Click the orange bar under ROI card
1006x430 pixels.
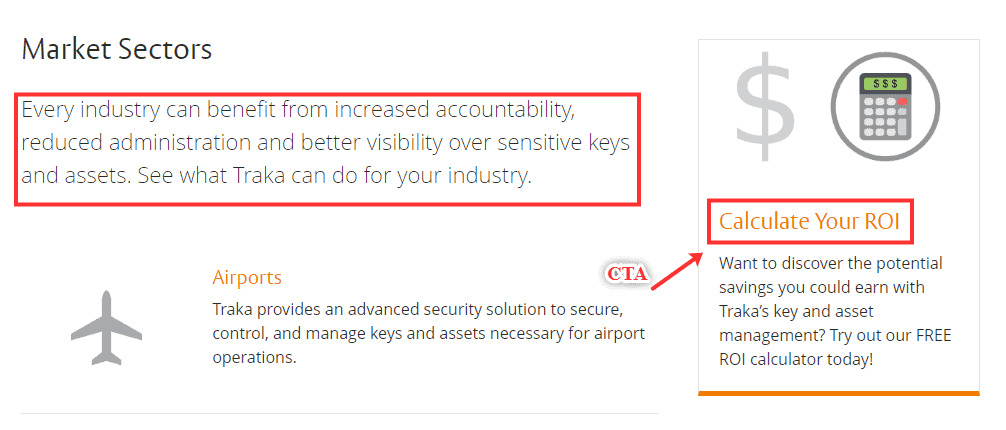[838, 393]
